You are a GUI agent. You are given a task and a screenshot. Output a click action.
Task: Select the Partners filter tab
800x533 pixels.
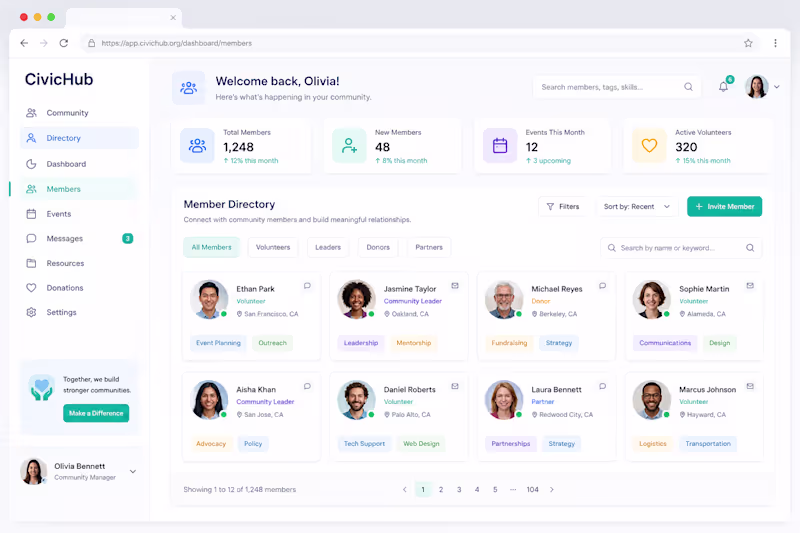[429, 247]
